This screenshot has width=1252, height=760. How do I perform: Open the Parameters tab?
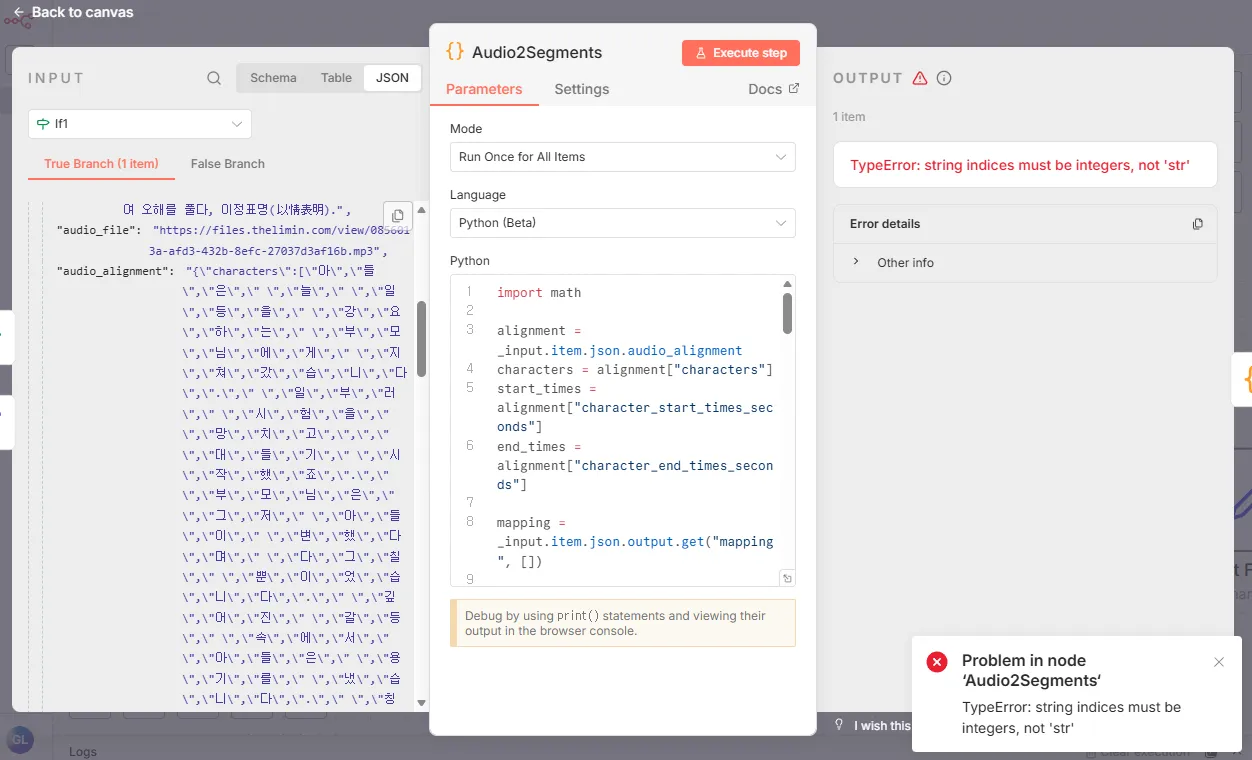484,89
